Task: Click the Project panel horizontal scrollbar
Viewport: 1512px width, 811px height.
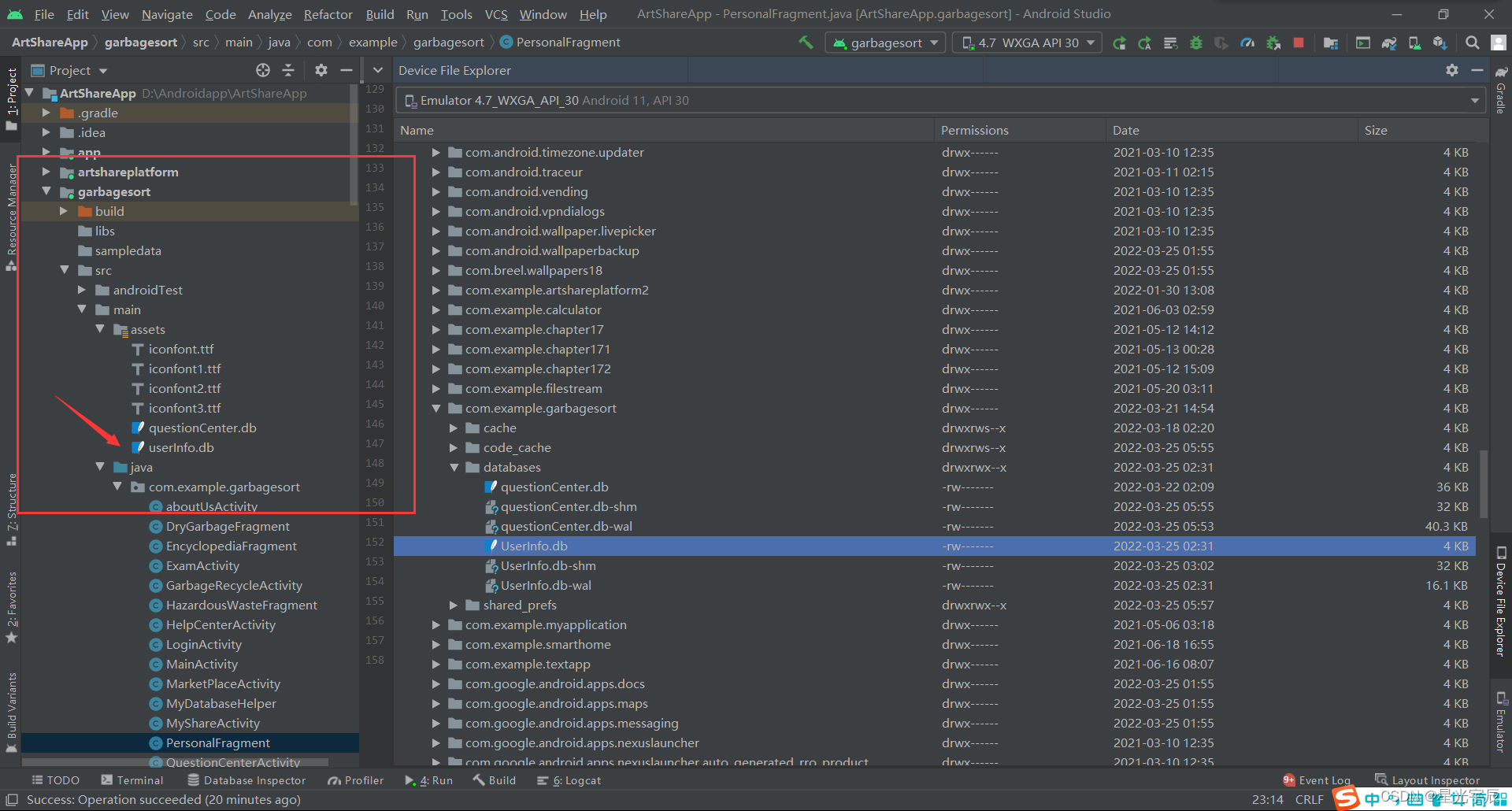Action: tap(175, 762)
